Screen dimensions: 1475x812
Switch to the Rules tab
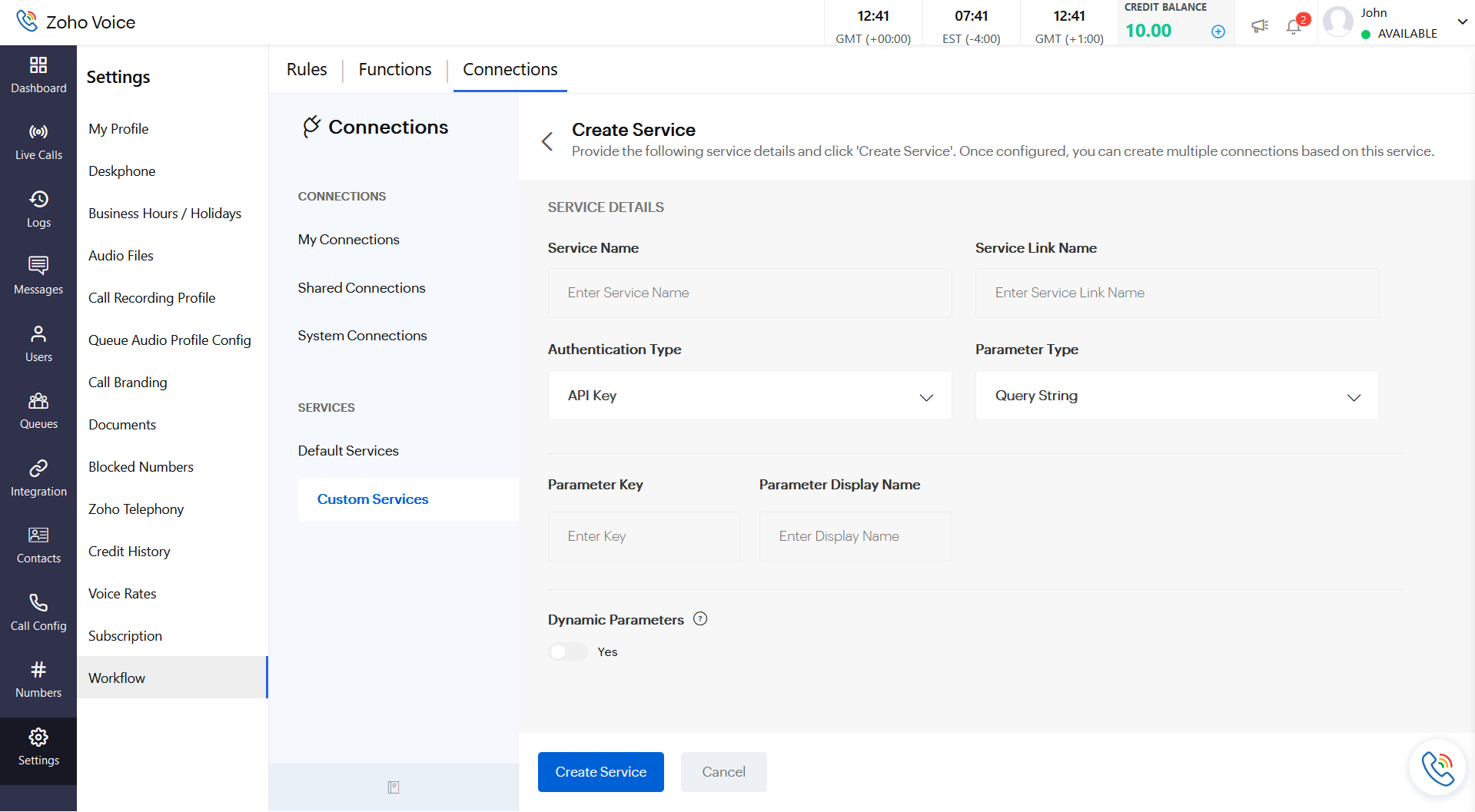[x=307, y=69]
